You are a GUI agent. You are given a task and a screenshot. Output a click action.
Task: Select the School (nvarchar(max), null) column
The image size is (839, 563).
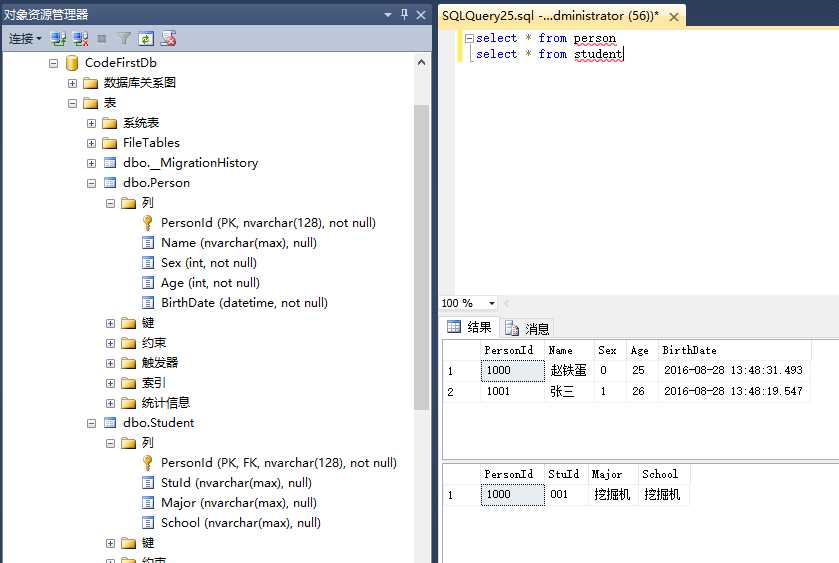[x=241, y=523]
